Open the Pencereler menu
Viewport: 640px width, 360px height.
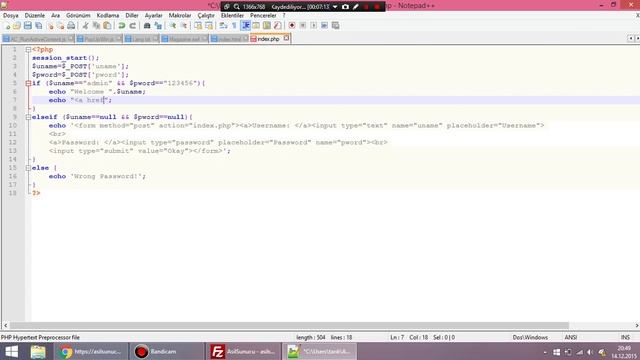tap(263, 16)
